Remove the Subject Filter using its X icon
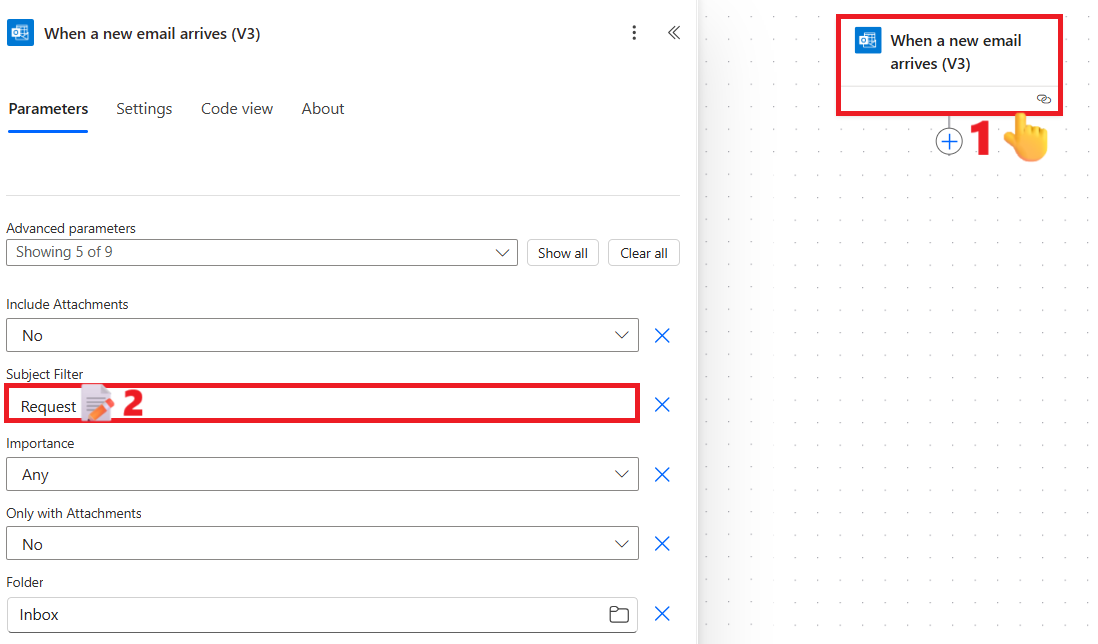The width and height of the screenshot is (1098, 644). point(662,404)
